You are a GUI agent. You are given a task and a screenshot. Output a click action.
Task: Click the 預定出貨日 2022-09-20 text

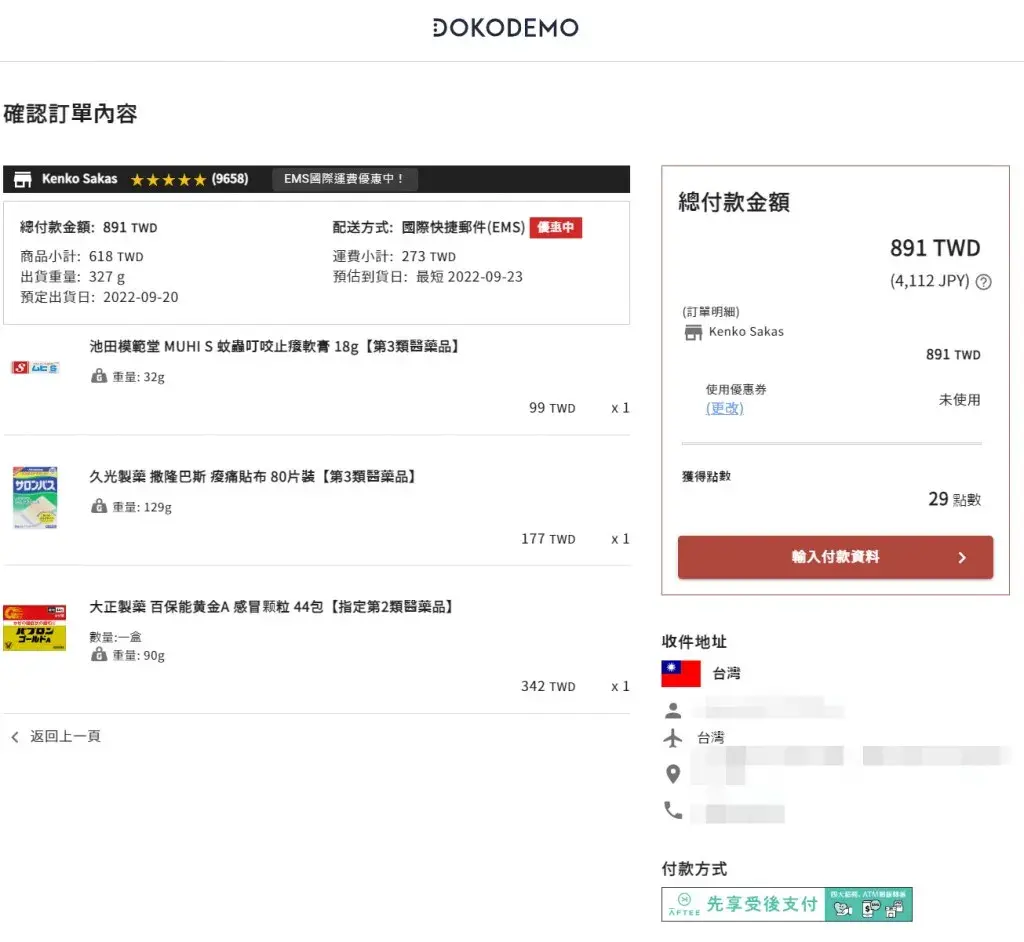tap(99, 297)
